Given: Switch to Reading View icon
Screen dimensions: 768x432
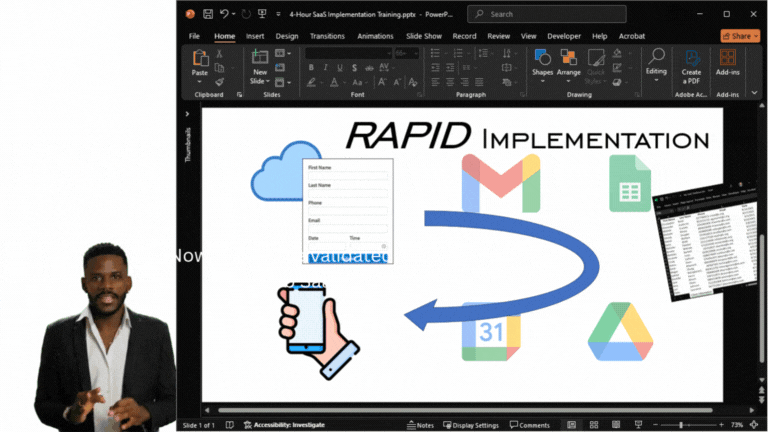Looking at the screenshot, I should tap(616, 425).
